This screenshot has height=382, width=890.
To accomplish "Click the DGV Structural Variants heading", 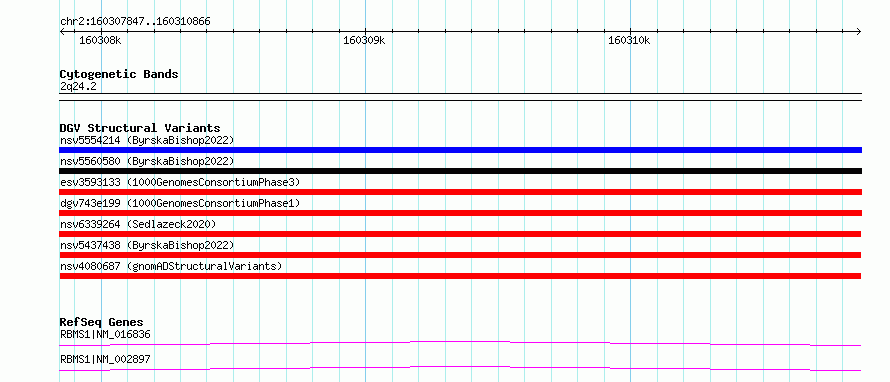I will [140, 128].
